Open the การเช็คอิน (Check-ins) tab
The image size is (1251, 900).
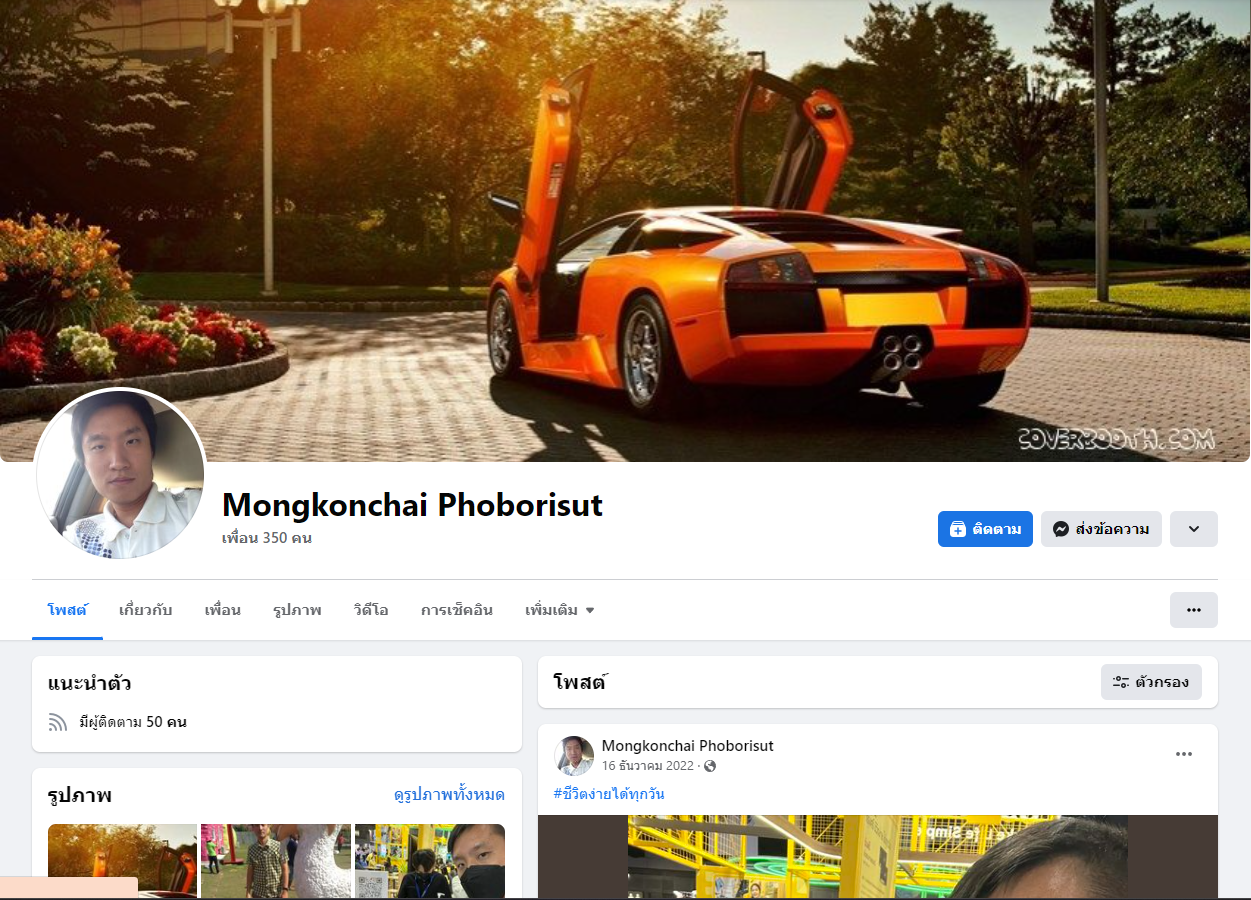[457, 610]
